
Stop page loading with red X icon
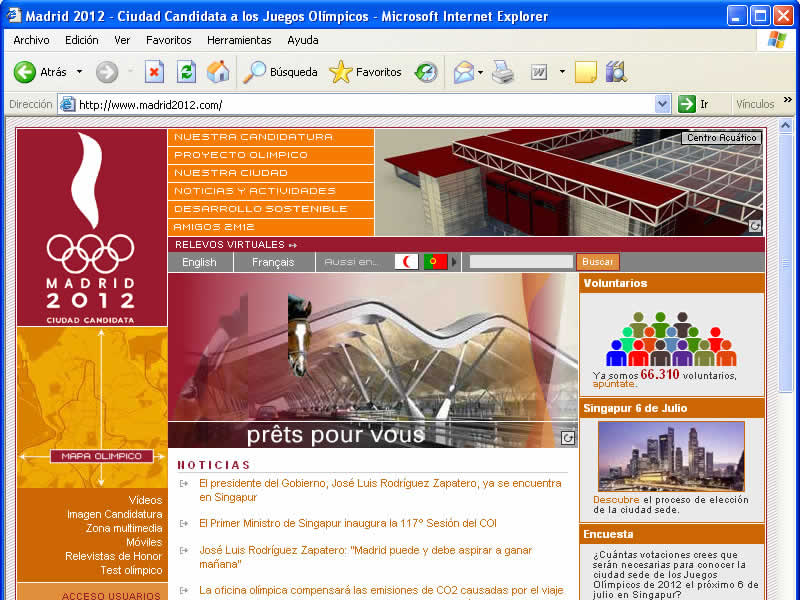tap(154, 72)
